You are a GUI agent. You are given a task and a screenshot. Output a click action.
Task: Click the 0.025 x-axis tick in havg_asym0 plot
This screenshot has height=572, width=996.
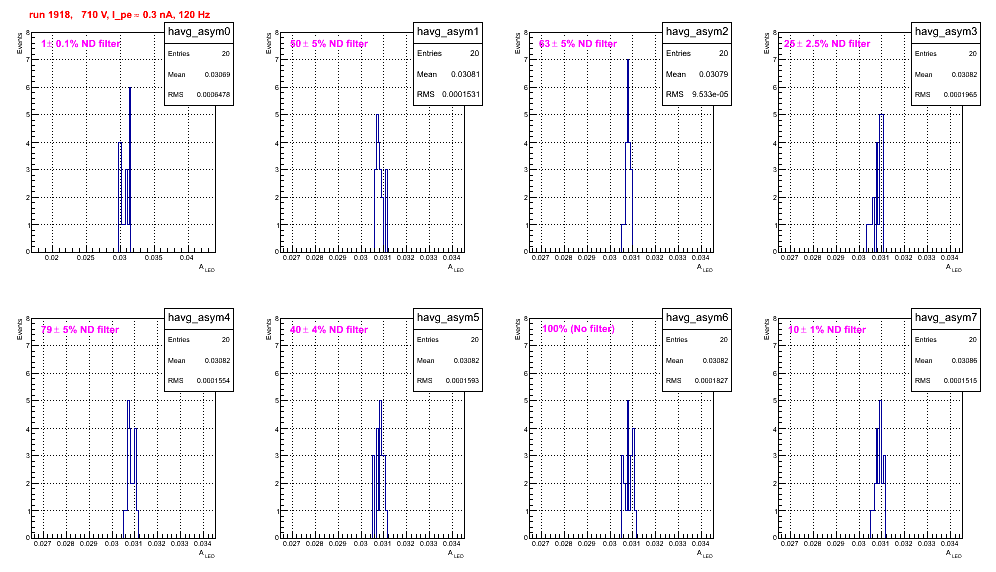[x=85, y=258]
